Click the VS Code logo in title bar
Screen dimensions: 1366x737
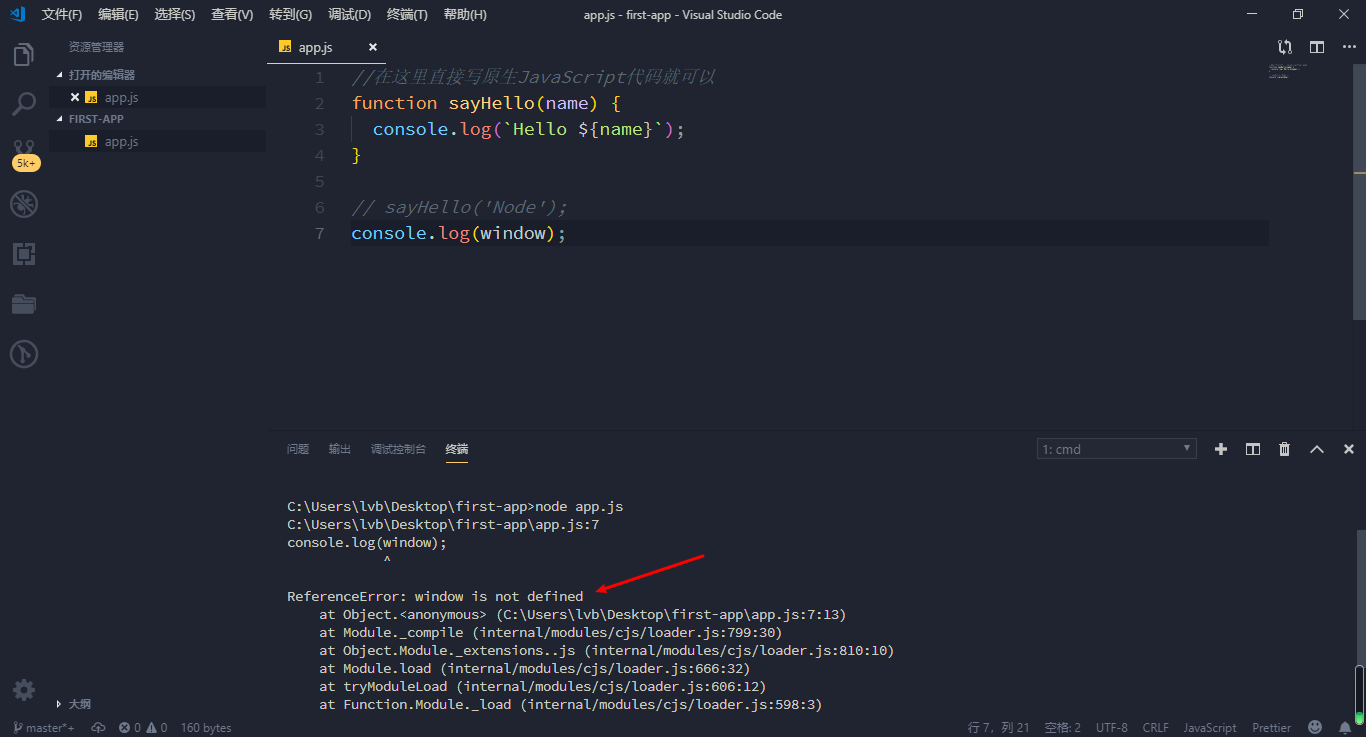(17, 14)
